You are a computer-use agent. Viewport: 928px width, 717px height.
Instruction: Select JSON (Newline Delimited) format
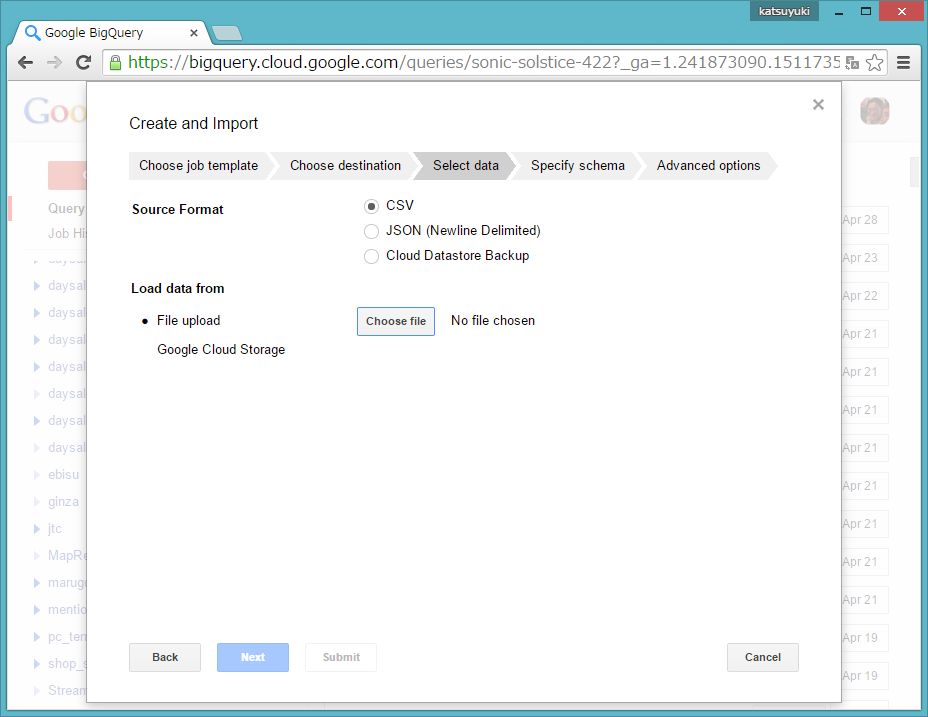[x=371, y=231]
